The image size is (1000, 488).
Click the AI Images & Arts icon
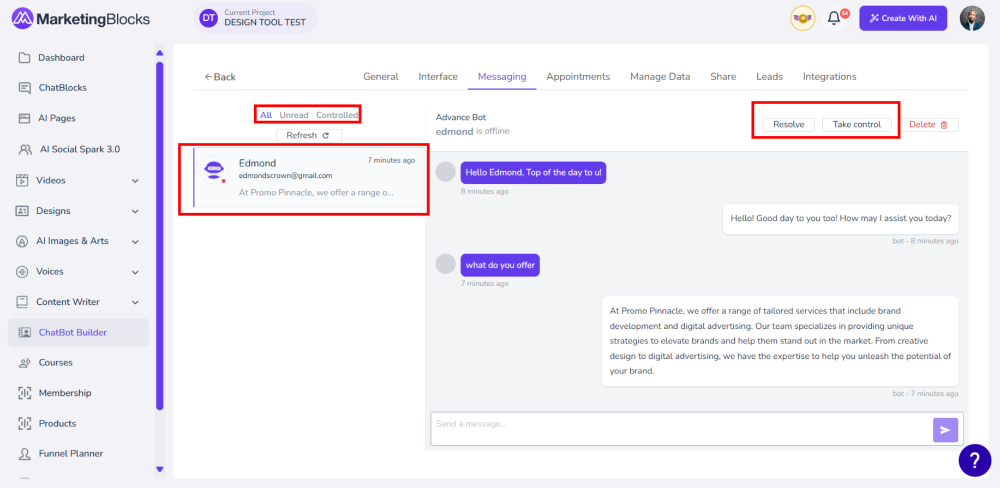pyautogui.click(x=22, y=241)
